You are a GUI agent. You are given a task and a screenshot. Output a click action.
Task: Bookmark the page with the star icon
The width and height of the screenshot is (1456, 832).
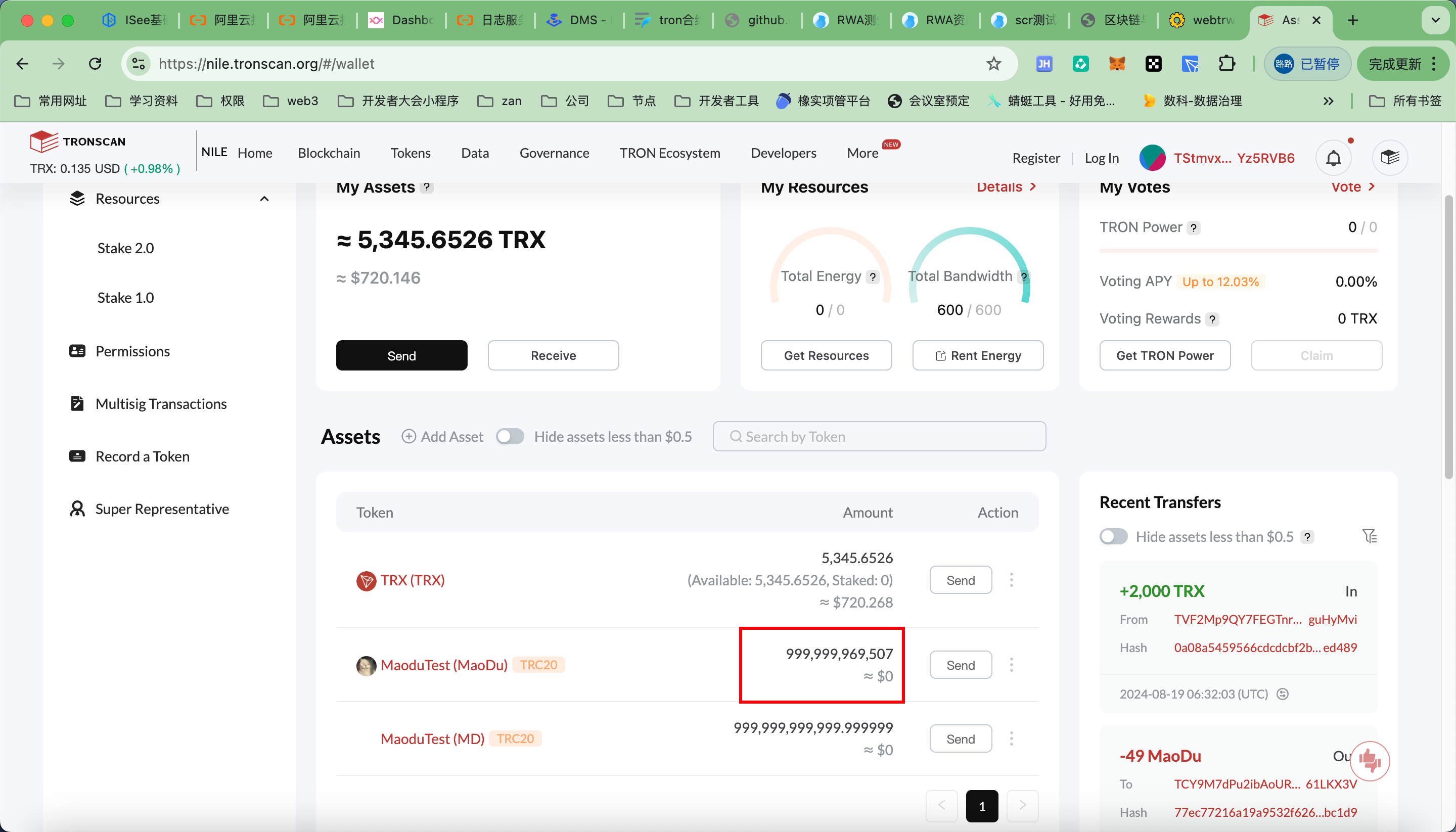[x=994, y=63]
